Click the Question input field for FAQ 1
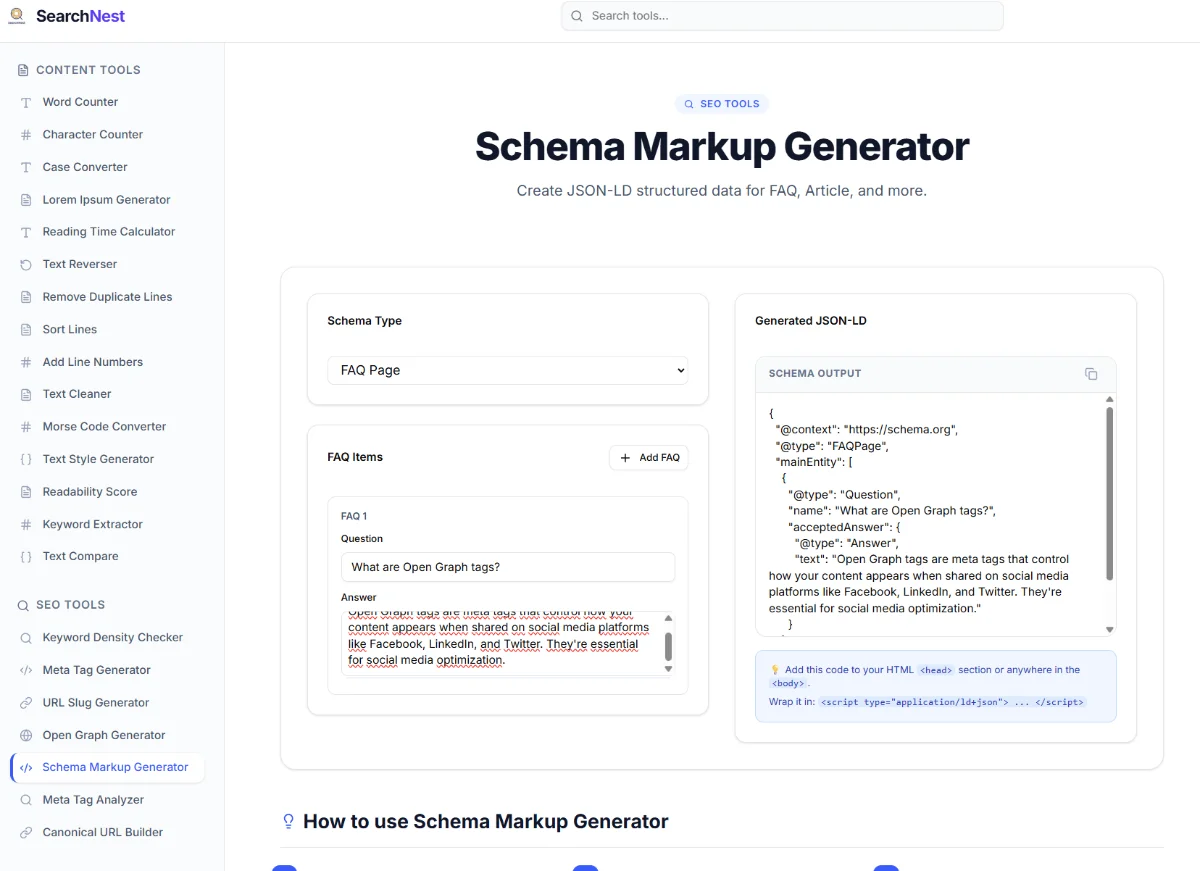 507,567
